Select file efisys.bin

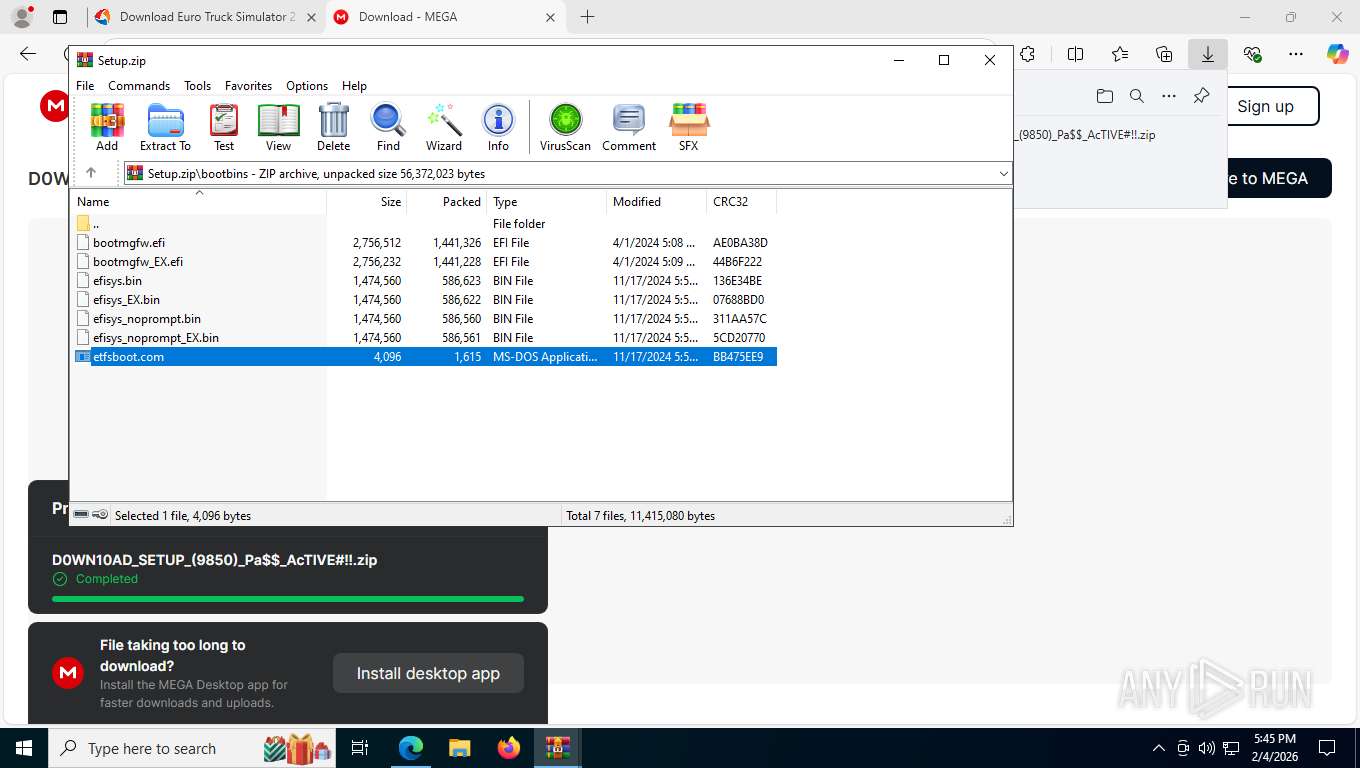[x=117, y=281]
